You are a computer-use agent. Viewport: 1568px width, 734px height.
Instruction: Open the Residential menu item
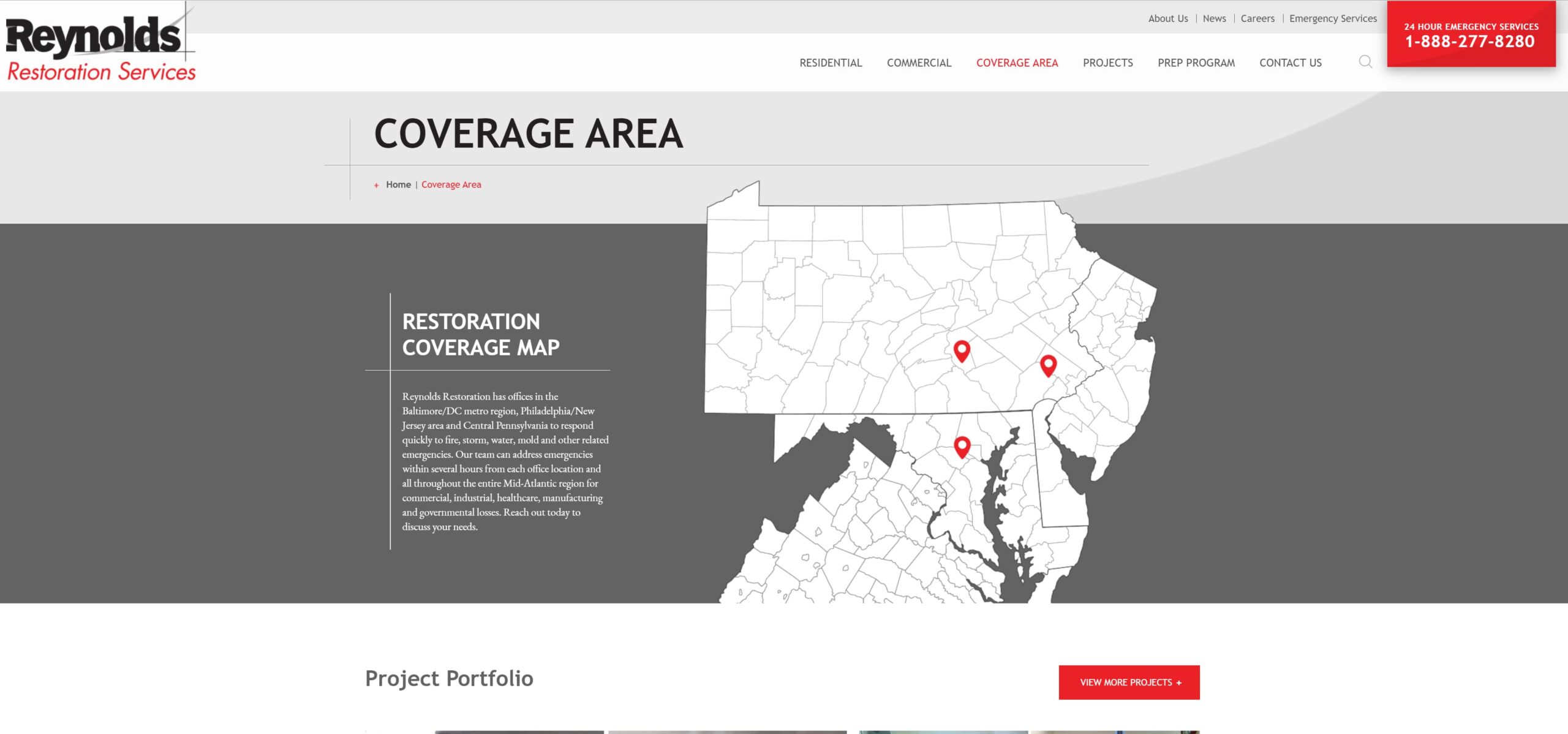[831, 62]
